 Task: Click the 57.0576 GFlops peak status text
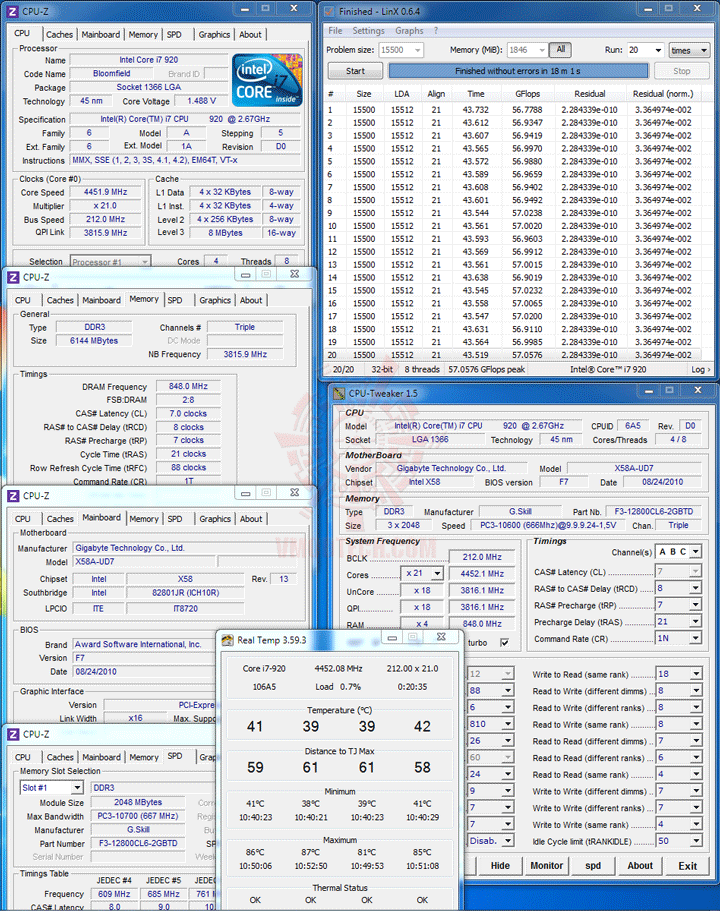pyautogui.click(x=486, y=370)
